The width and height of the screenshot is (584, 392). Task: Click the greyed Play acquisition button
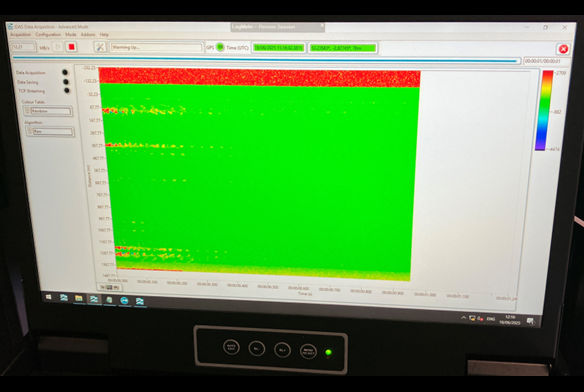(x=57, y=47)
